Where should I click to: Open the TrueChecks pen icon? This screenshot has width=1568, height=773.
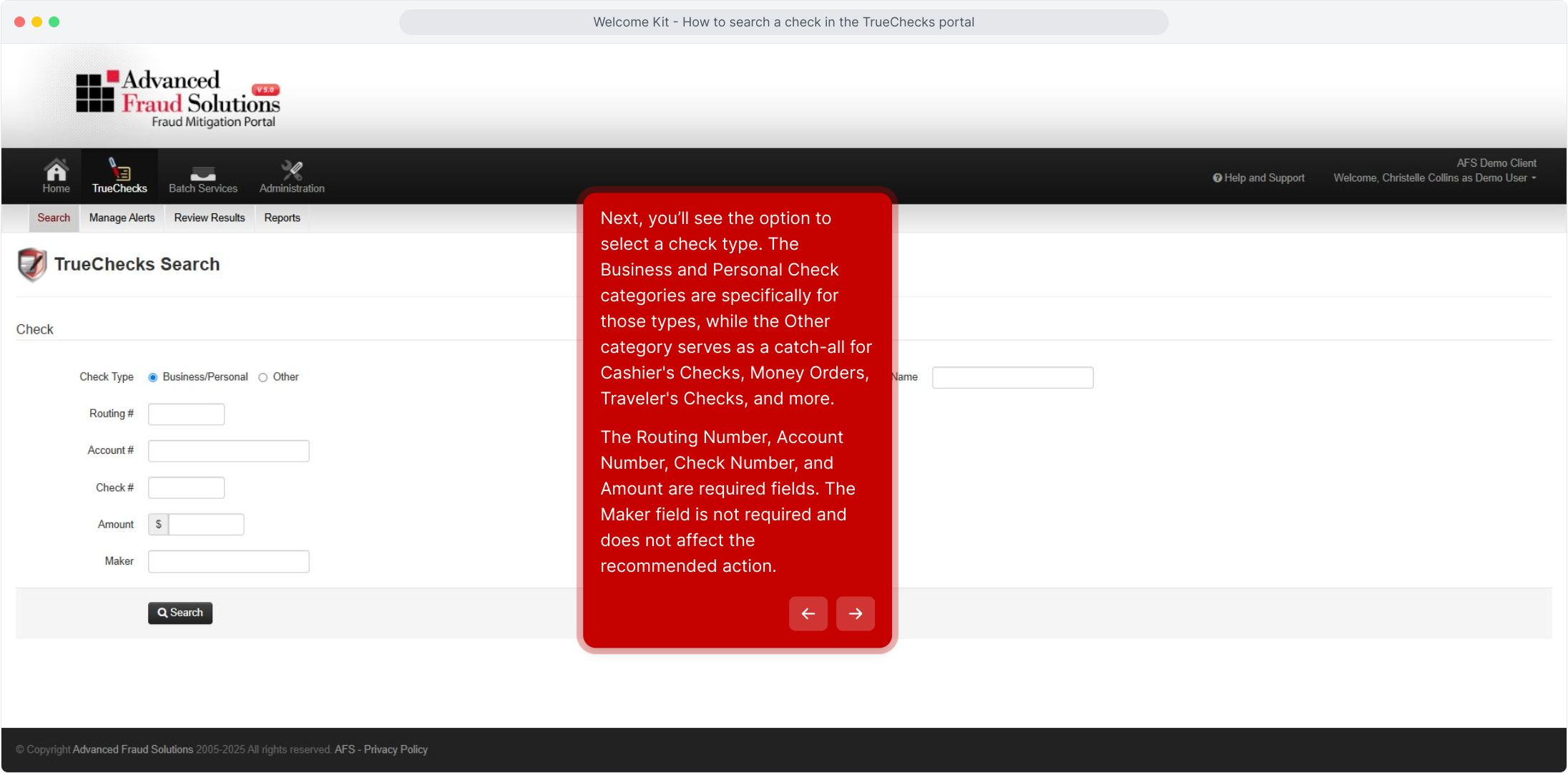point(119,169)
